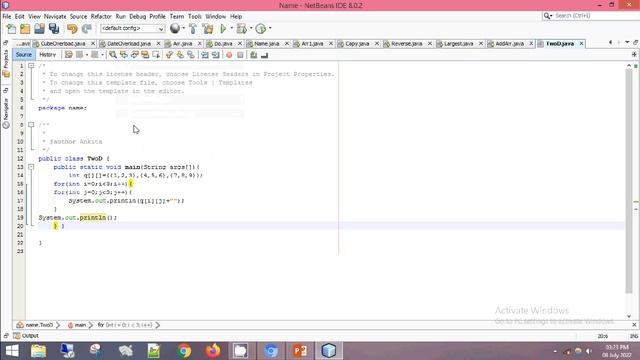The image size is (640, 360).
Task: Open the Profile Project dropdown arrow
Action: click(270, 28)
